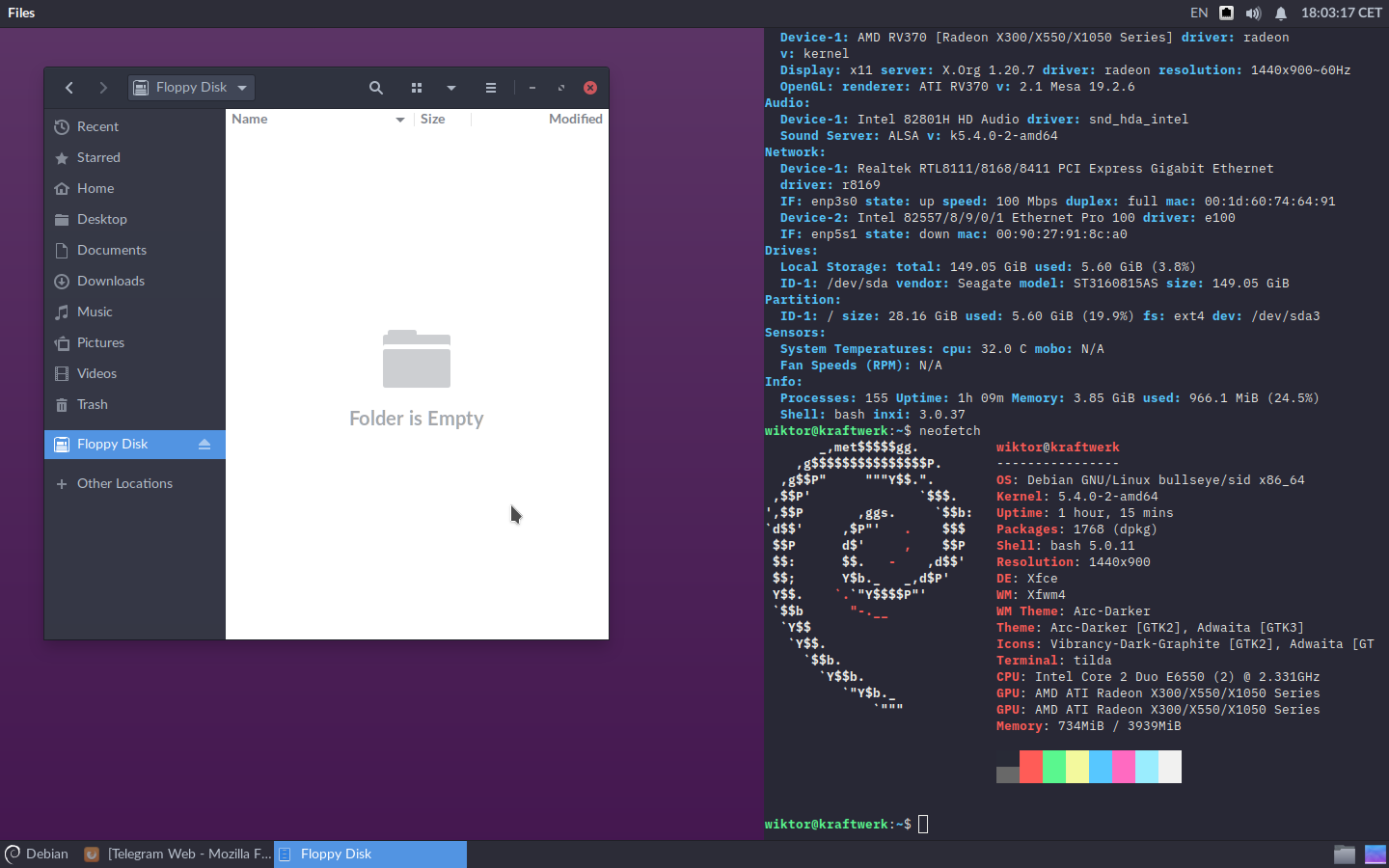This screenshot has width=1389, height=868.
Task: Open Music folder in sidebar
Action: 134,312
